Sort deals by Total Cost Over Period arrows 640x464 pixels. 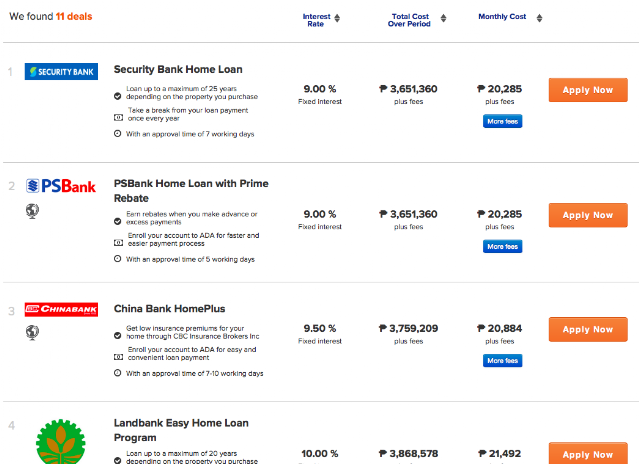click(443, 18)
